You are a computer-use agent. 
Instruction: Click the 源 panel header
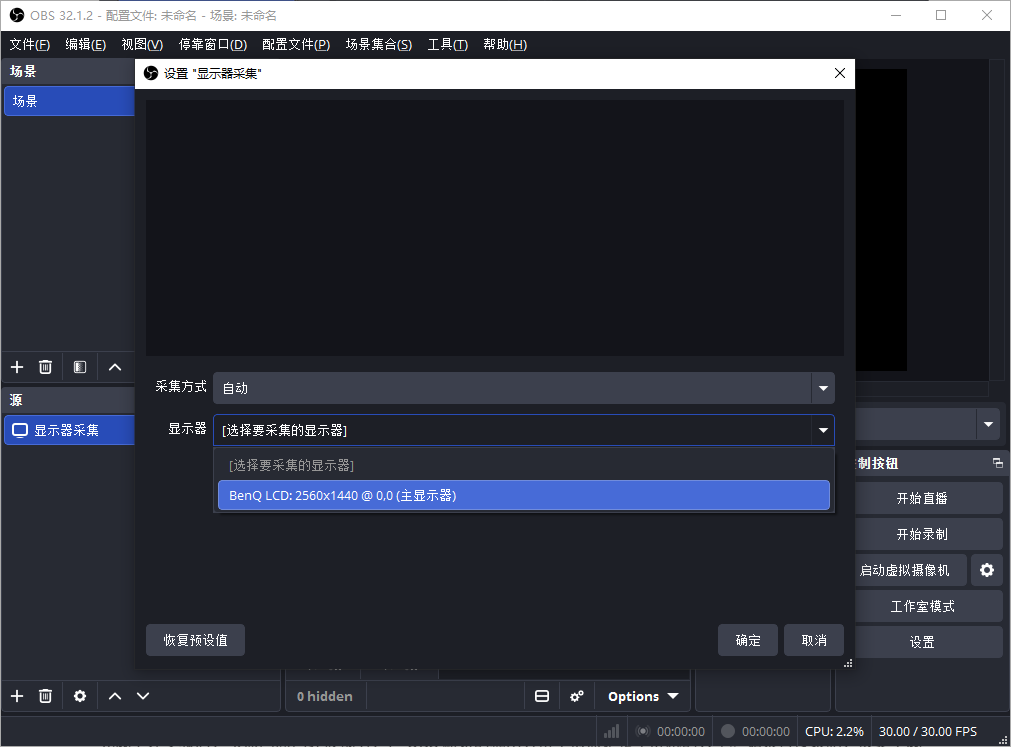tap(69, 400)
